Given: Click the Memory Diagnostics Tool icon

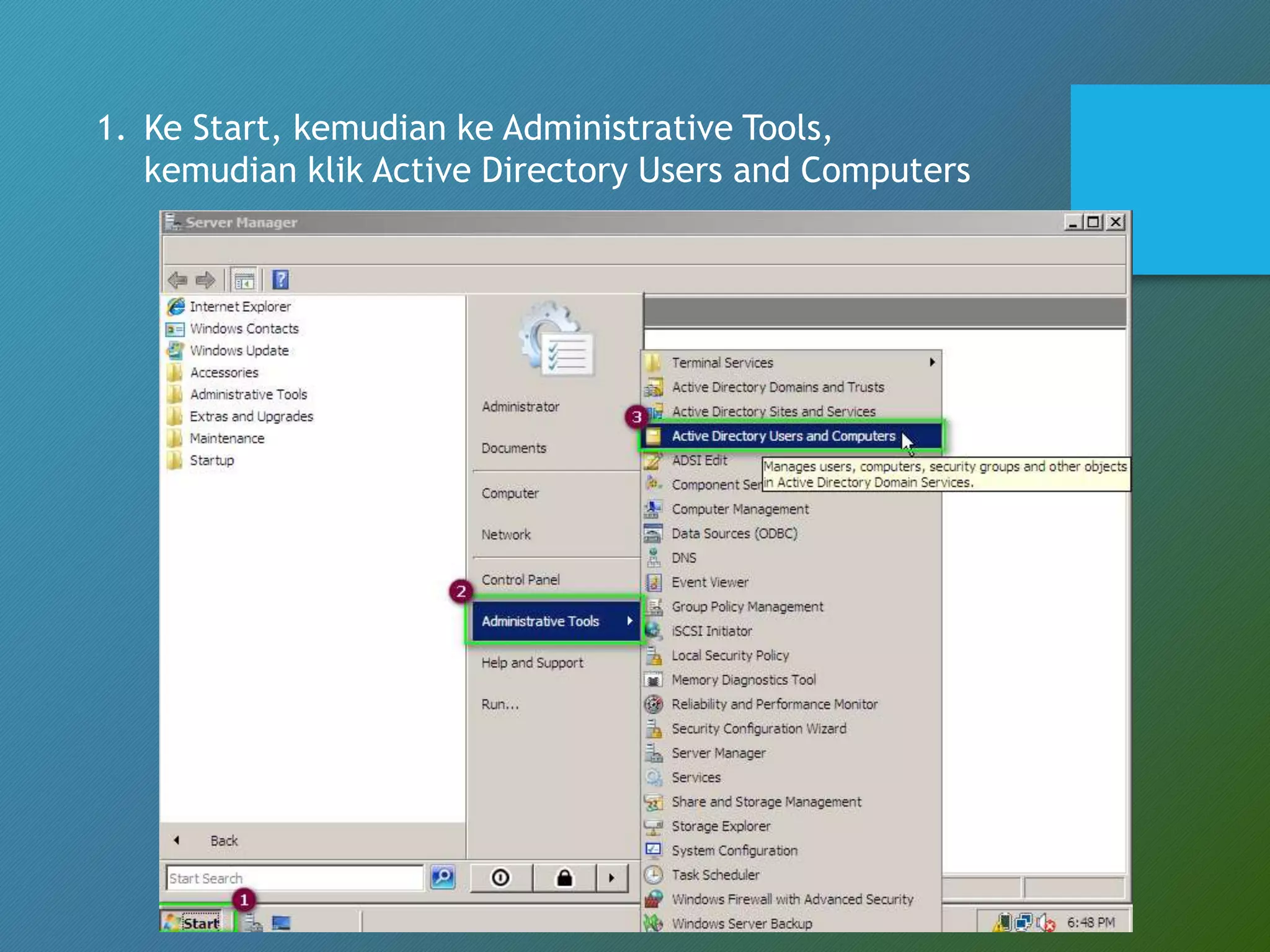Looking at the screenshot, I should point(654,680).
